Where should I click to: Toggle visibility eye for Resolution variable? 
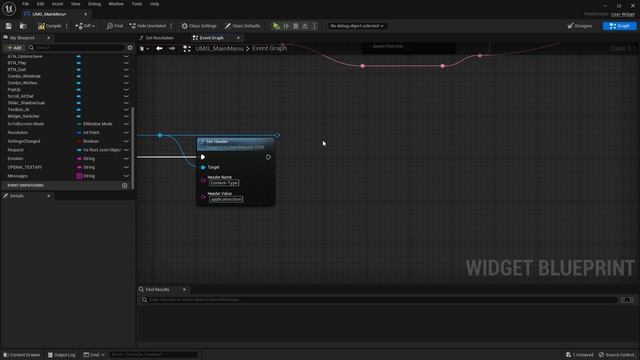click(126, 133)
